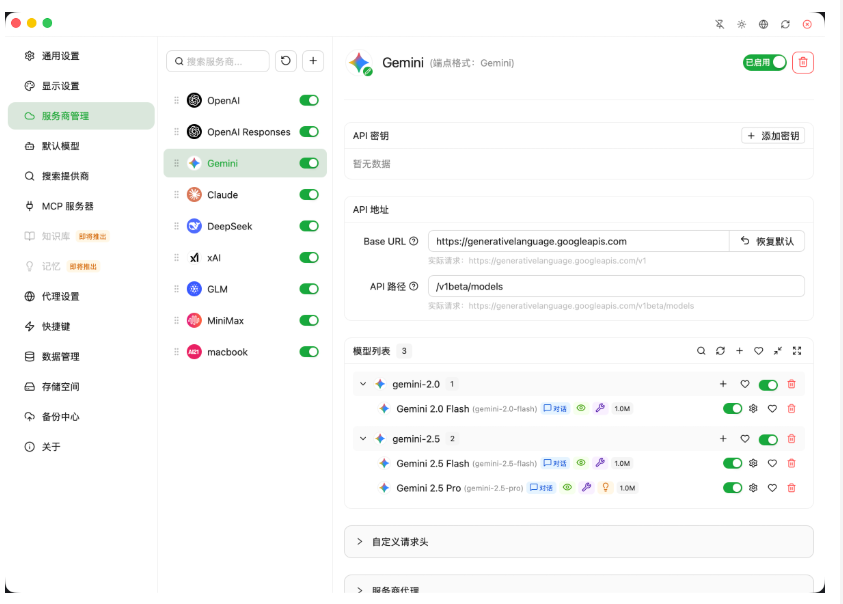Open 关于 in sidebar

tap(81, 447)
